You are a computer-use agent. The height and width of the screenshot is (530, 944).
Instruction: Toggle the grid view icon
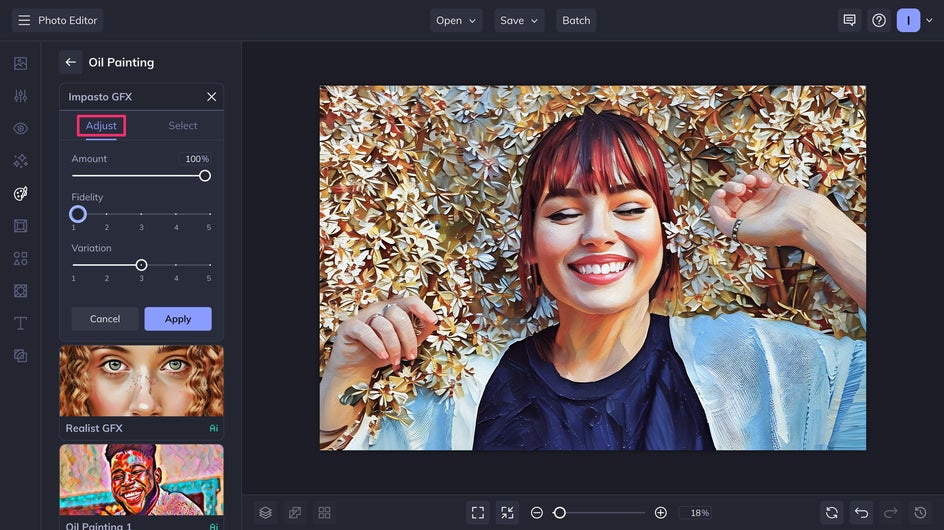pyautogui.click(x=324, y=513)
